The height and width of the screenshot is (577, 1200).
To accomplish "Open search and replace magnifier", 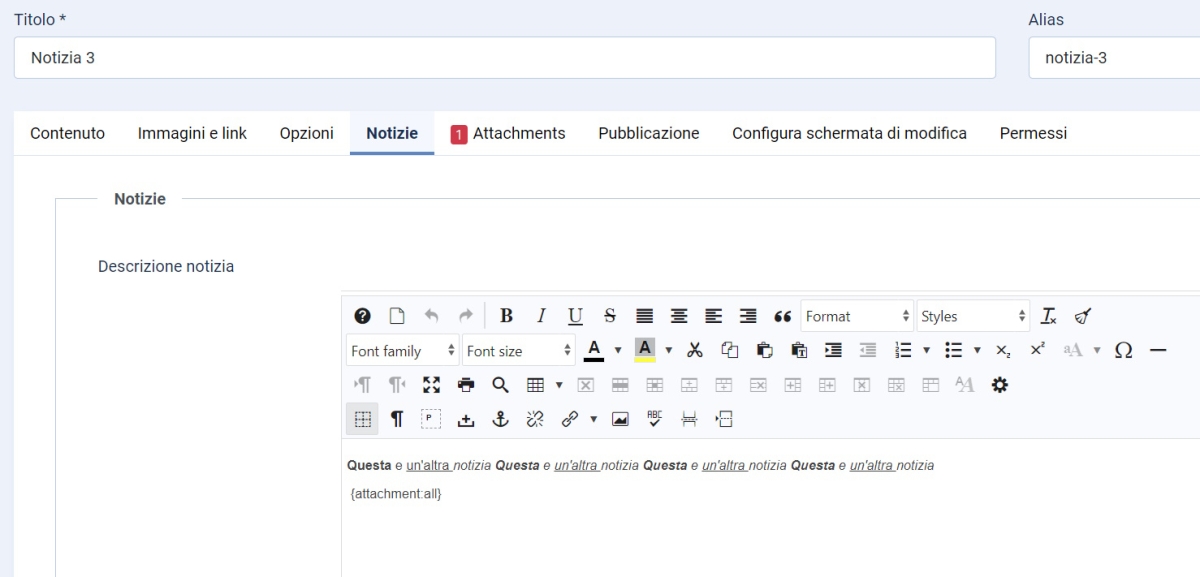I will click(500, 384).
